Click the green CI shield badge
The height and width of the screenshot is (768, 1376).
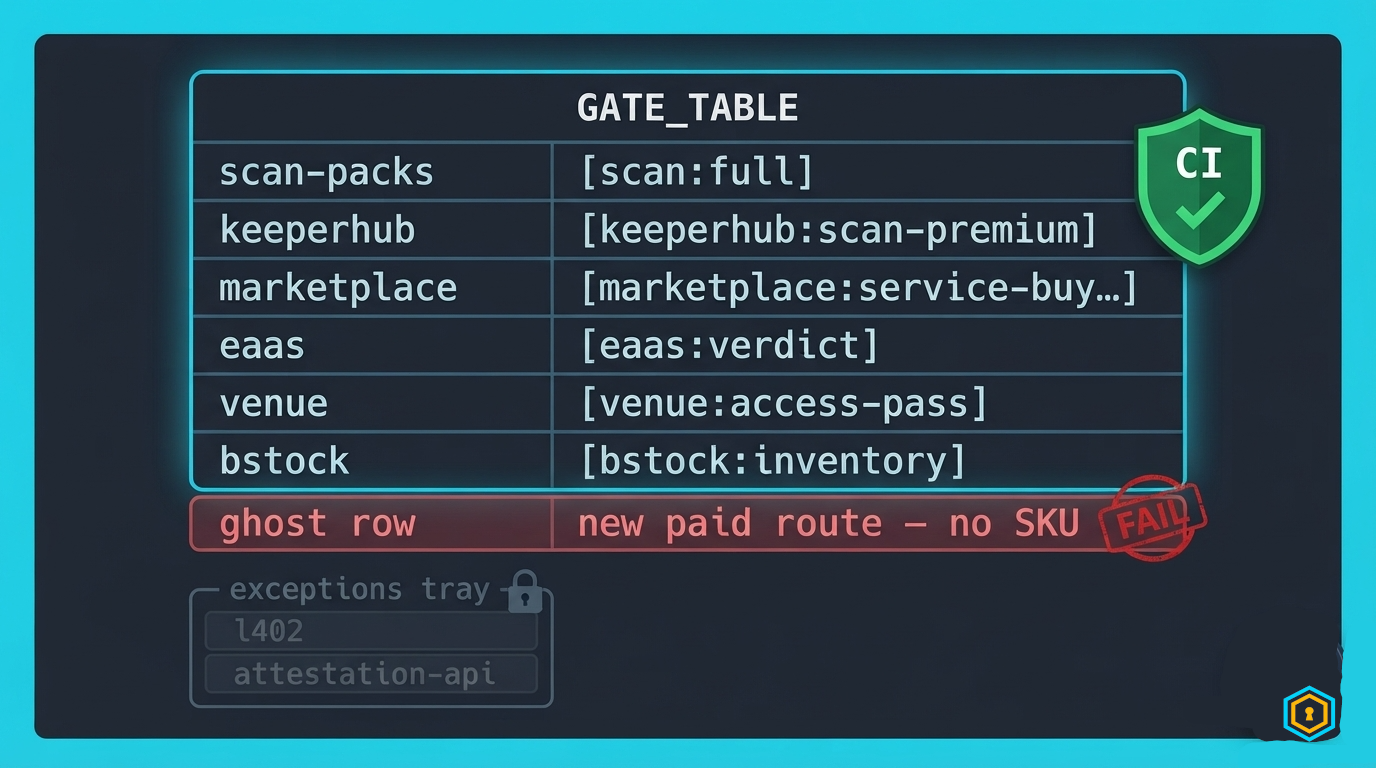[x=1199, y=186]
